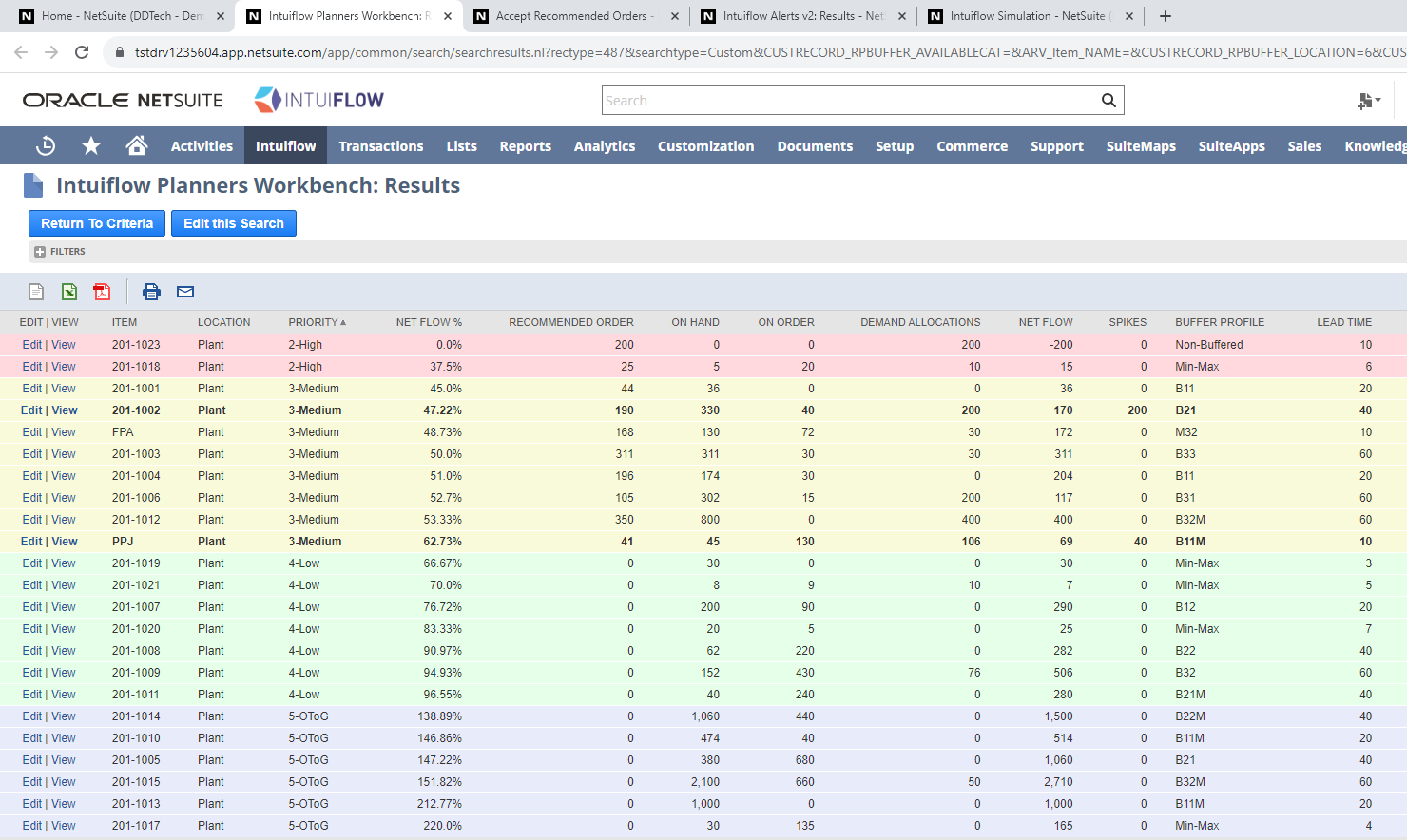Email the search results envelope icon
Image resolution: width=1407 pixels, height=840 pixels.
coord(185,292)
